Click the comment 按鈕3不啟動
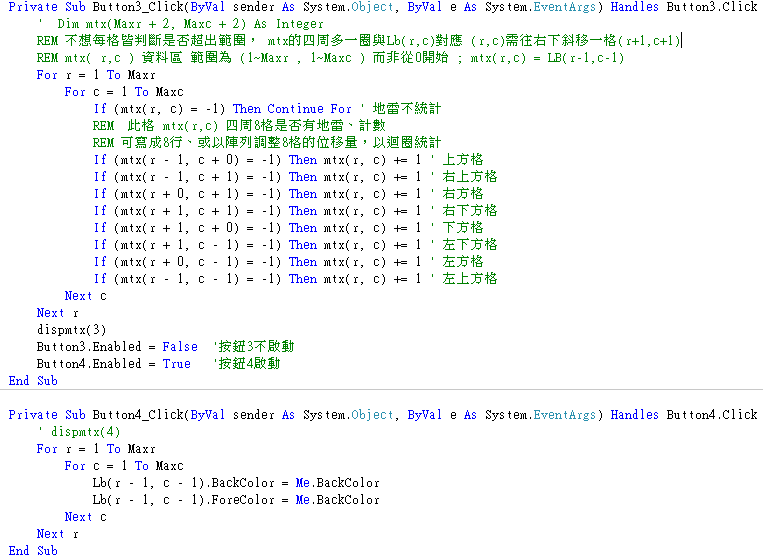The height and width of the screenshot is (558, 763). point(254,347)
